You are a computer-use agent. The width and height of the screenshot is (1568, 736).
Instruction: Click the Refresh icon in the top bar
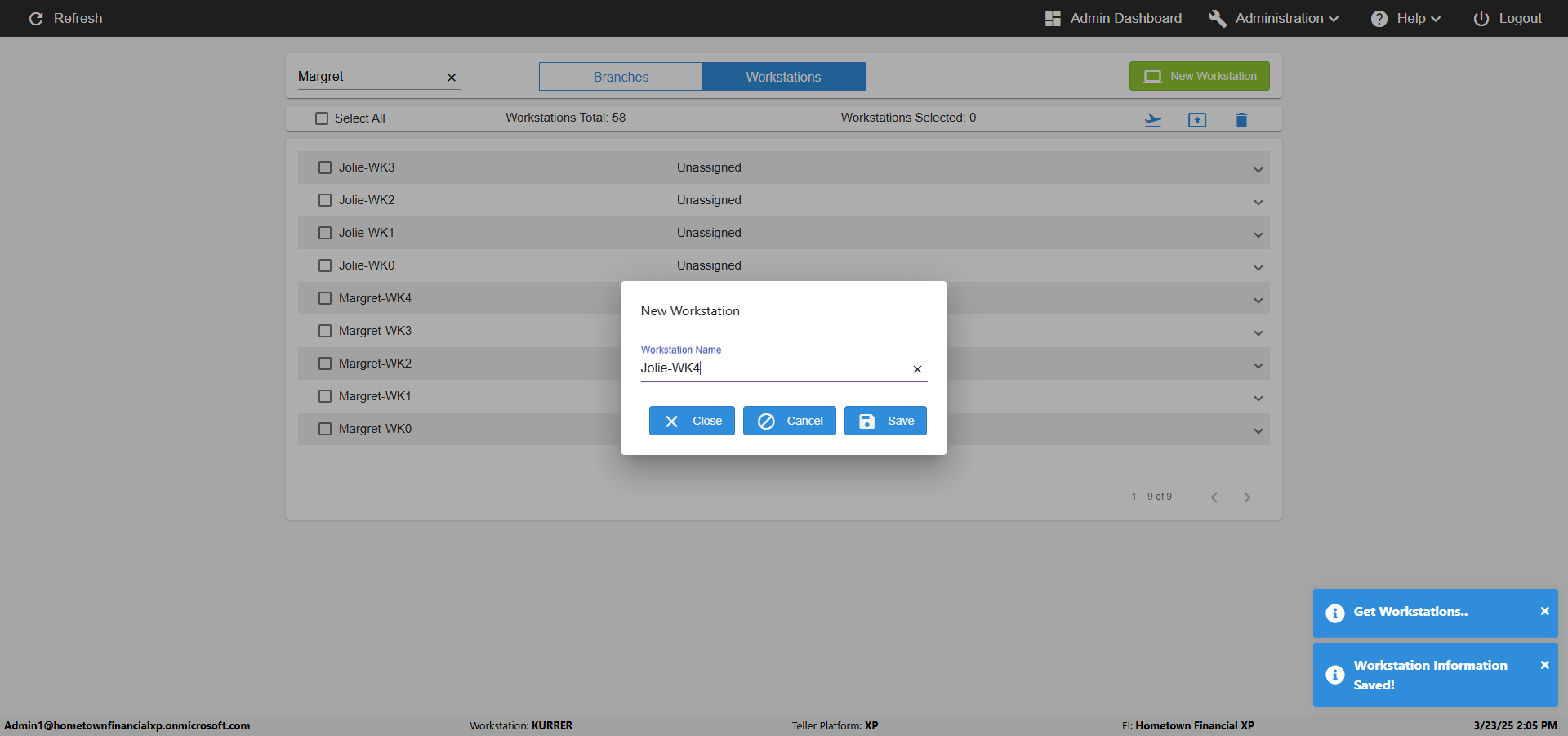pyautogui.click(x=36, y=18)
